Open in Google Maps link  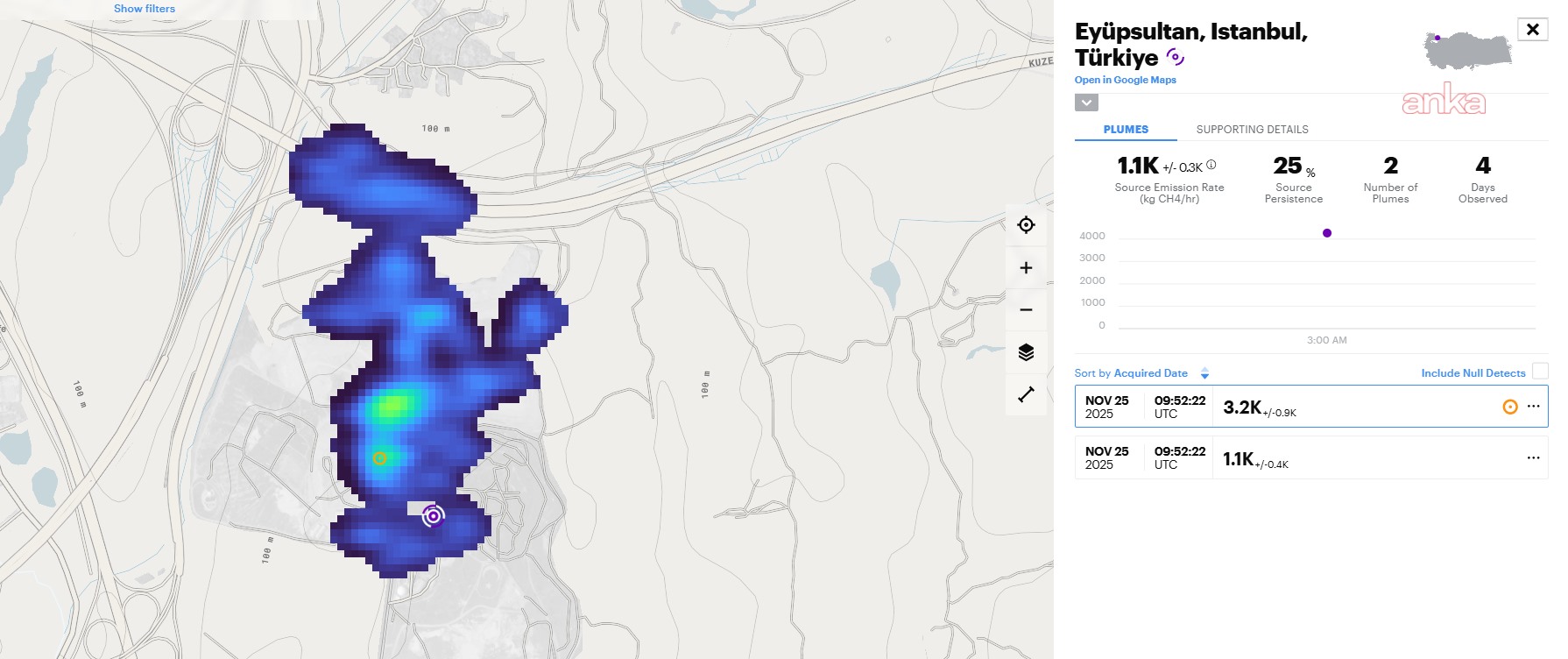(x=1126, y=80)
